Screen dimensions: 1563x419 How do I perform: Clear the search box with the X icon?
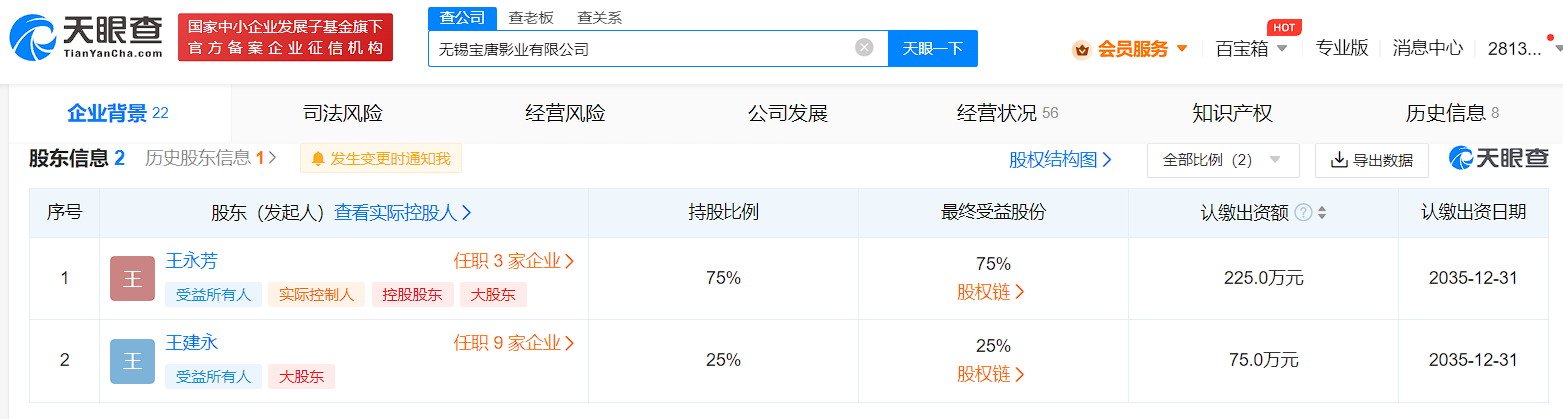click(x=864, y=47)
